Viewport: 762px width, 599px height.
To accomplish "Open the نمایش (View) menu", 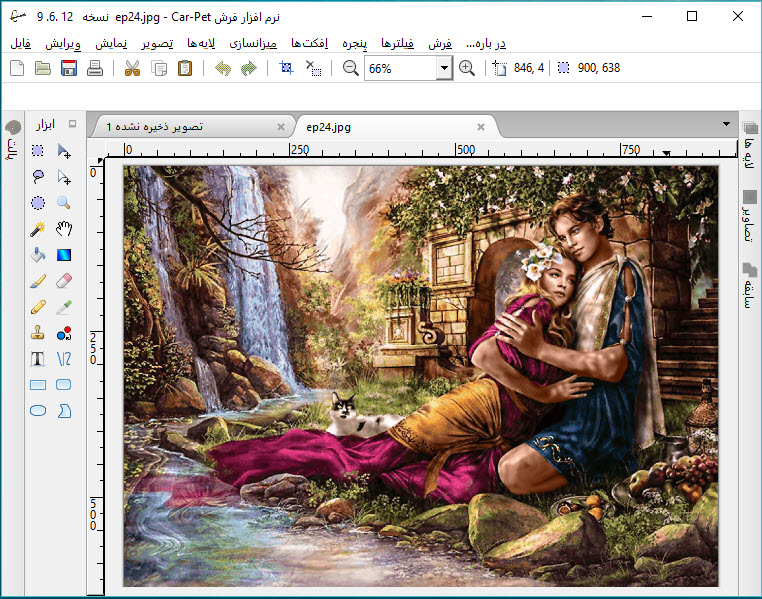I will [111, 44].
